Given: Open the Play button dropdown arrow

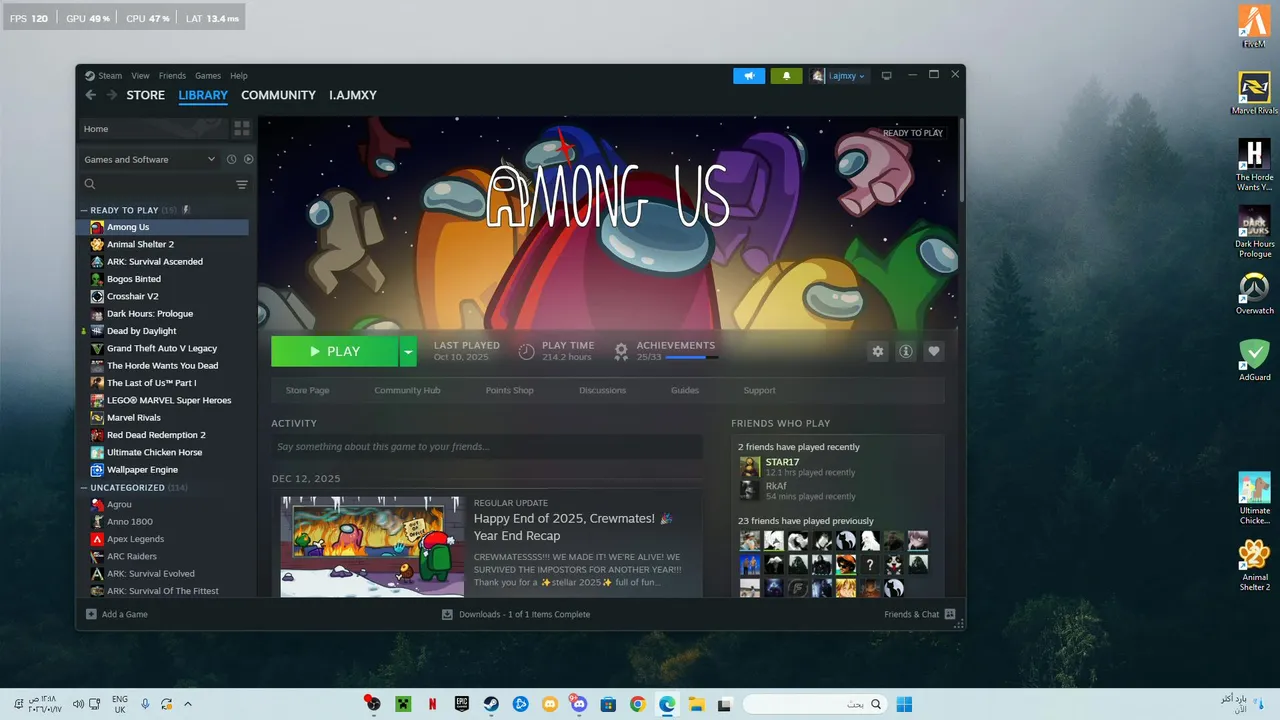Looking at the screenshot, I should [407, 351].
